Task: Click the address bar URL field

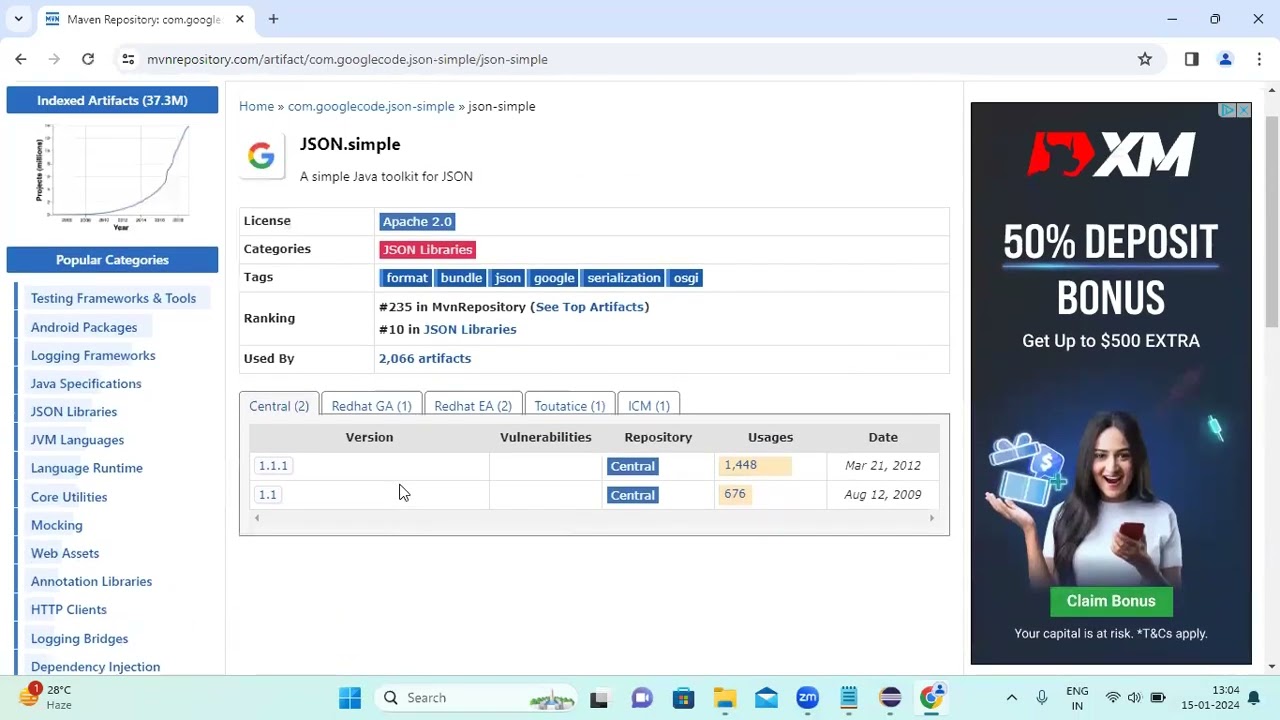Action: coord(630,59)
